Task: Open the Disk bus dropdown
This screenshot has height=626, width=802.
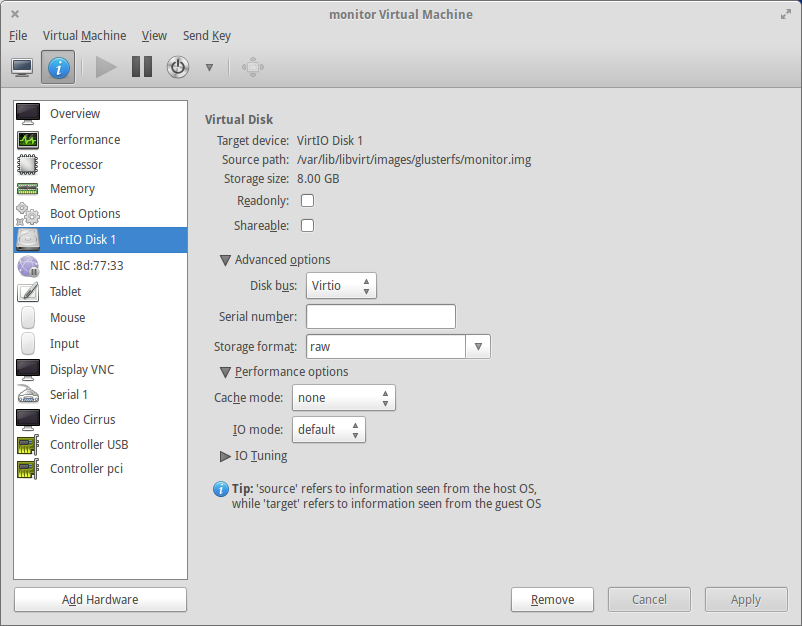Action: click(x=341, y=286)
